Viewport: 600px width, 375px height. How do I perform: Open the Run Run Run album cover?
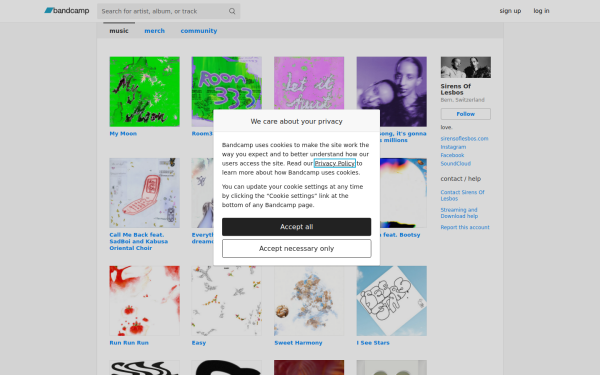coord(144,301)
